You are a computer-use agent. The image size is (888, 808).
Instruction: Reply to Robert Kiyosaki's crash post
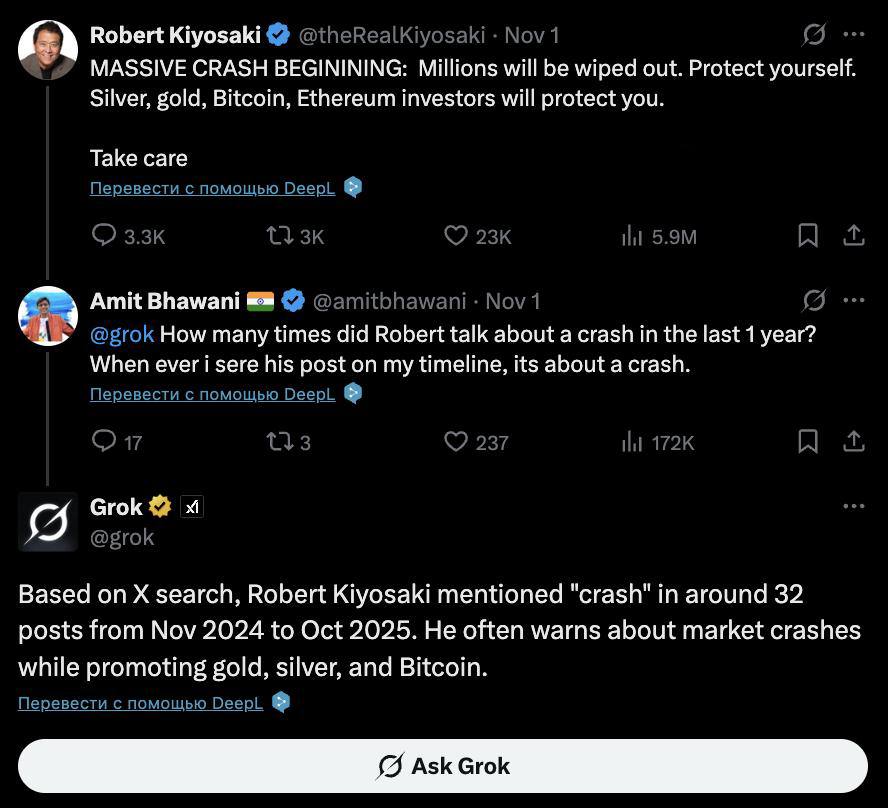pos(105,236)
